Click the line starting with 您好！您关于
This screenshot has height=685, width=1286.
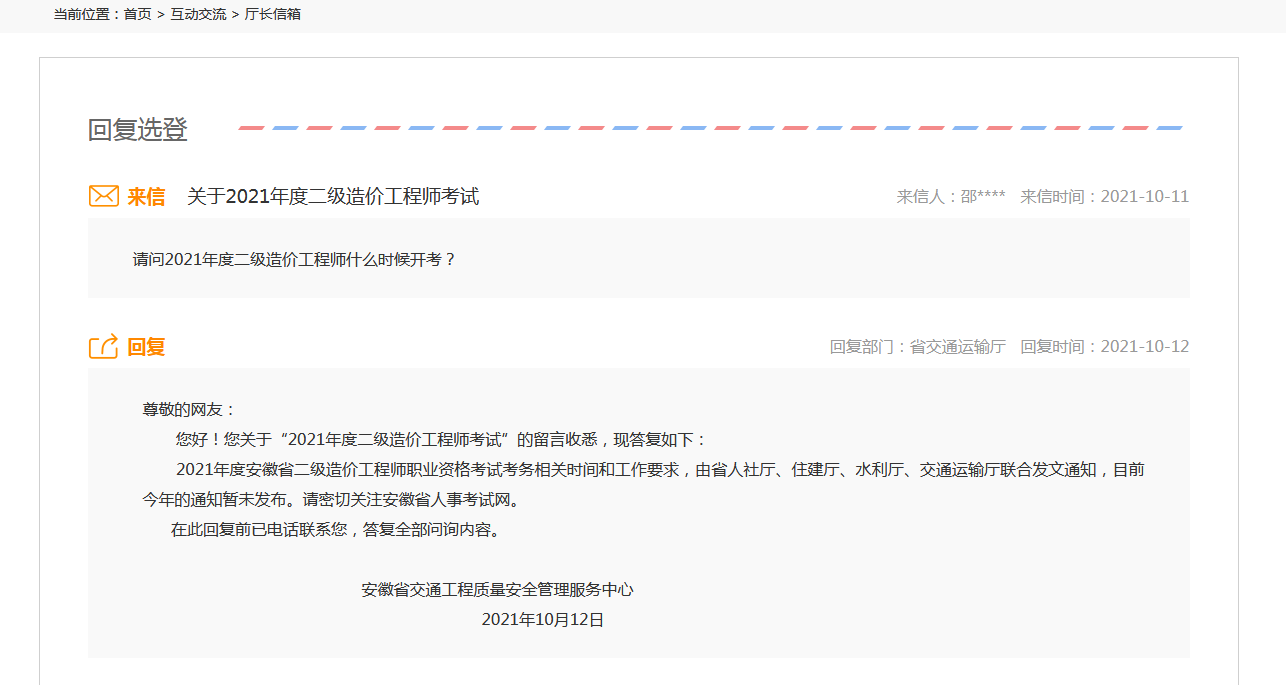click(441, 439)
